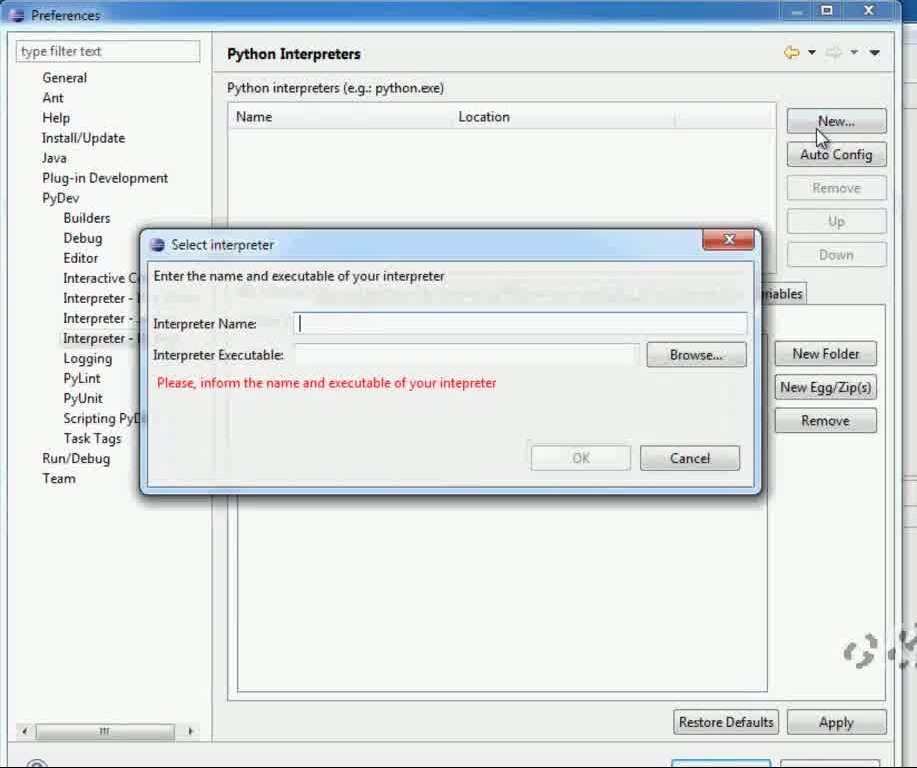This screenshot has width=917, height=768.
Task: Click the Browse... button
Action: (696, 355)
